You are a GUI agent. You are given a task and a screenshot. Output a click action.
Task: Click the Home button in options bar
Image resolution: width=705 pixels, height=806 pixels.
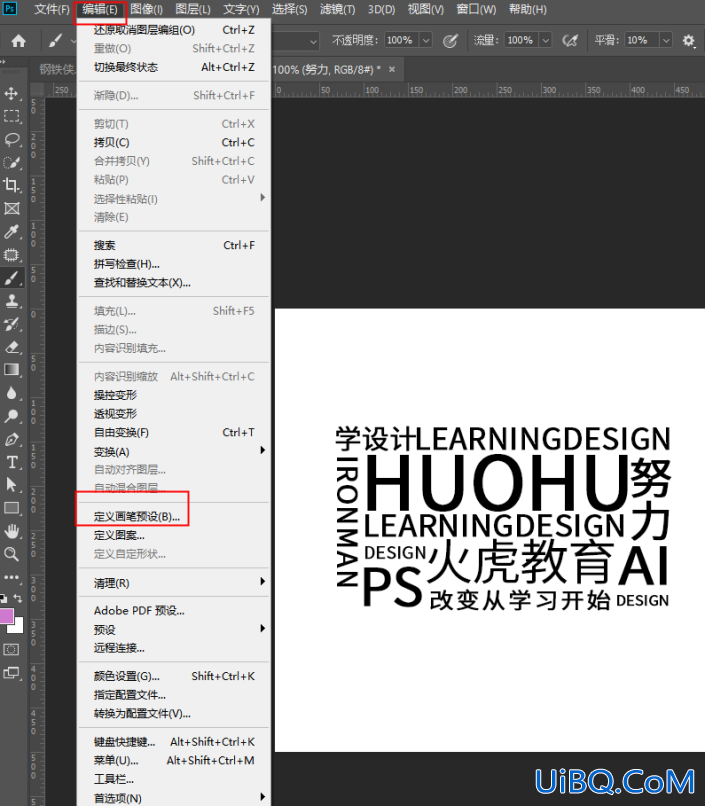tap(18, 41)
